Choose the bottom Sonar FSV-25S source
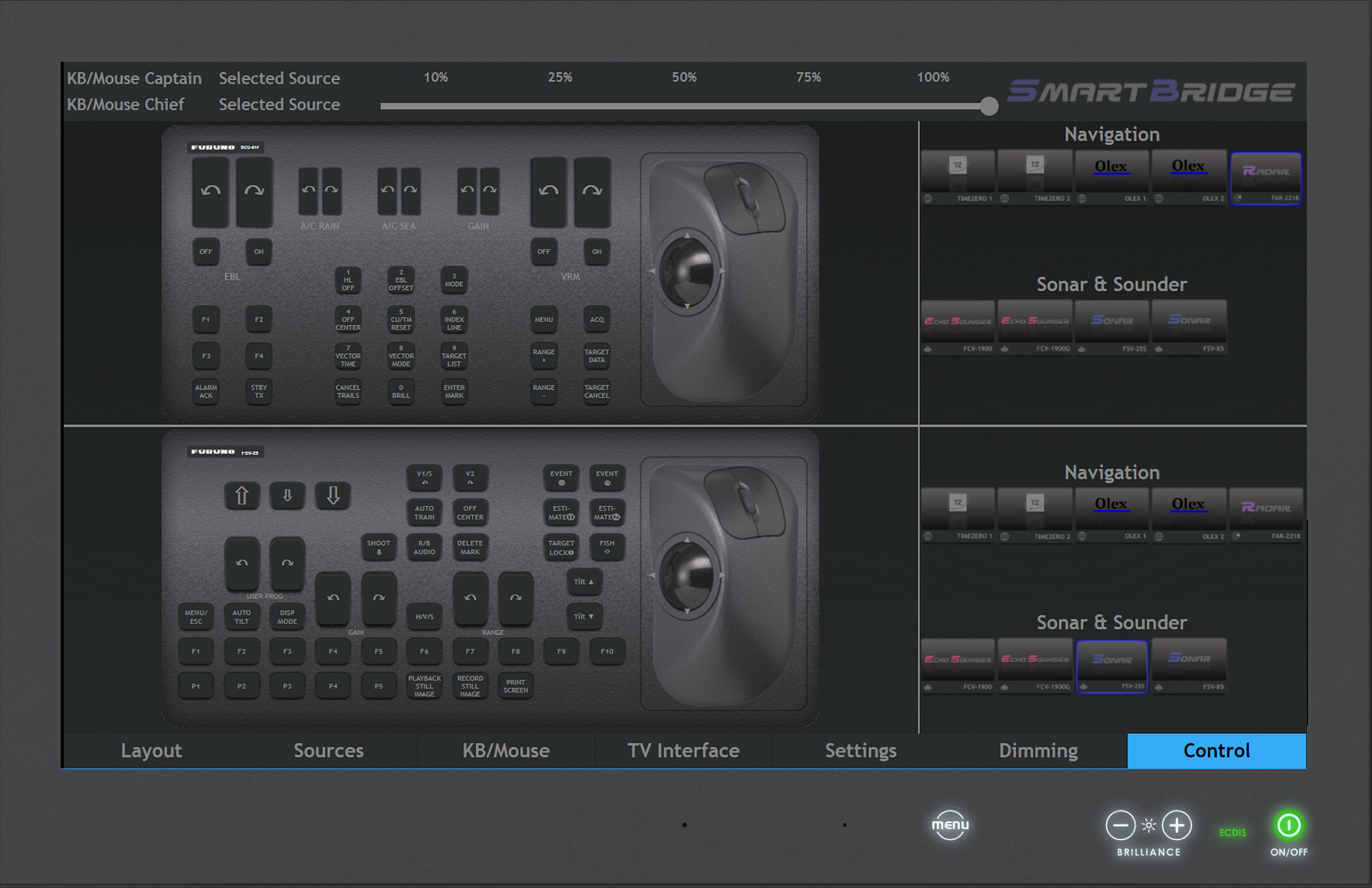The height and width of the screenshot is (888, 1372). click(x=1111, y=666)
